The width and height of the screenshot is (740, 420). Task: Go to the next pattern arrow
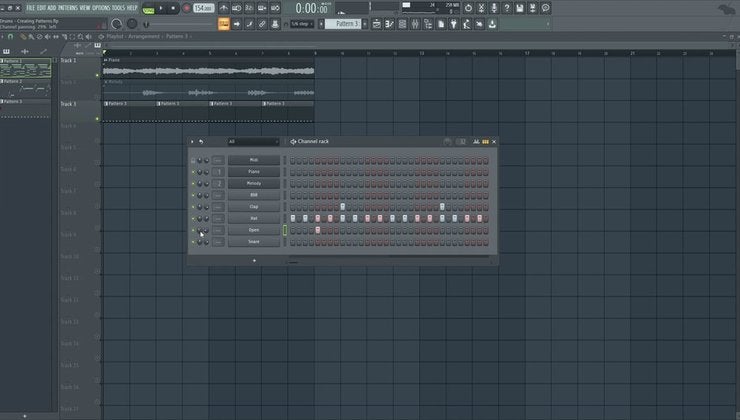coord(365,24)
